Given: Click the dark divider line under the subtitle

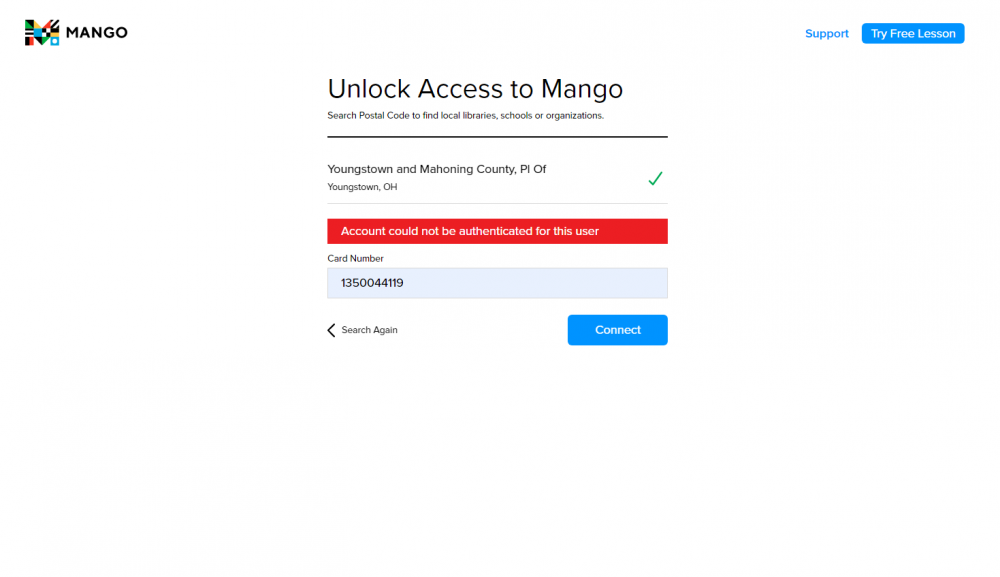Looking at the screenshot, I should 497,136.
